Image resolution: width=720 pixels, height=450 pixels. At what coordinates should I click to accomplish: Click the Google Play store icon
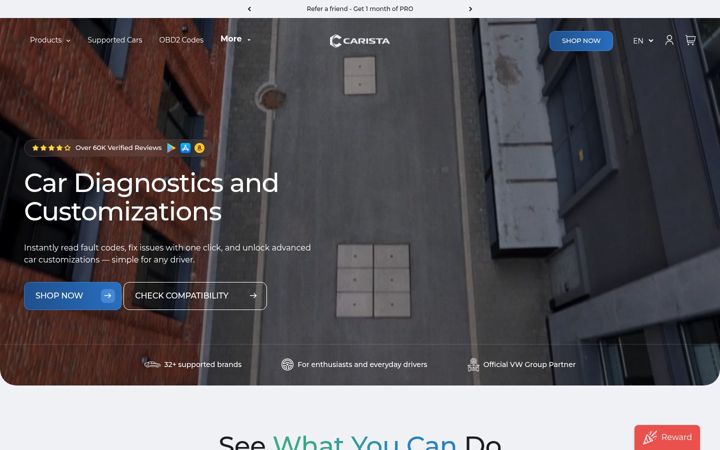[x=171, y=148]
